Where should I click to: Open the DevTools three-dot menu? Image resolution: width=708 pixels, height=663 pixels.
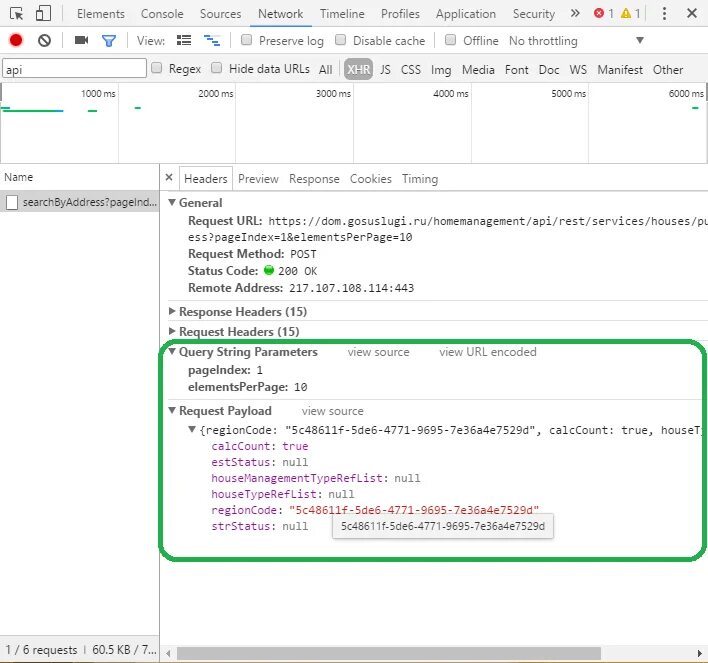click(x=664, y=14)
